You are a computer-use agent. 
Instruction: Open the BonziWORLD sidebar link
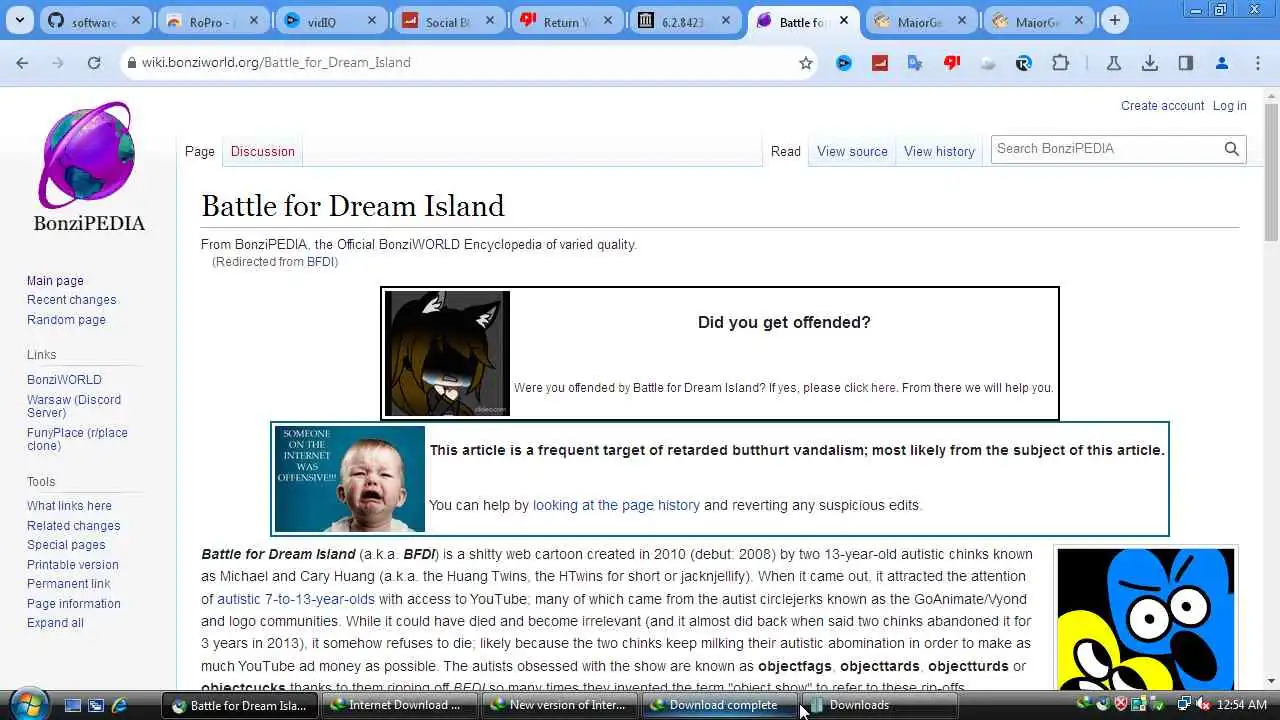pos(64,380)
